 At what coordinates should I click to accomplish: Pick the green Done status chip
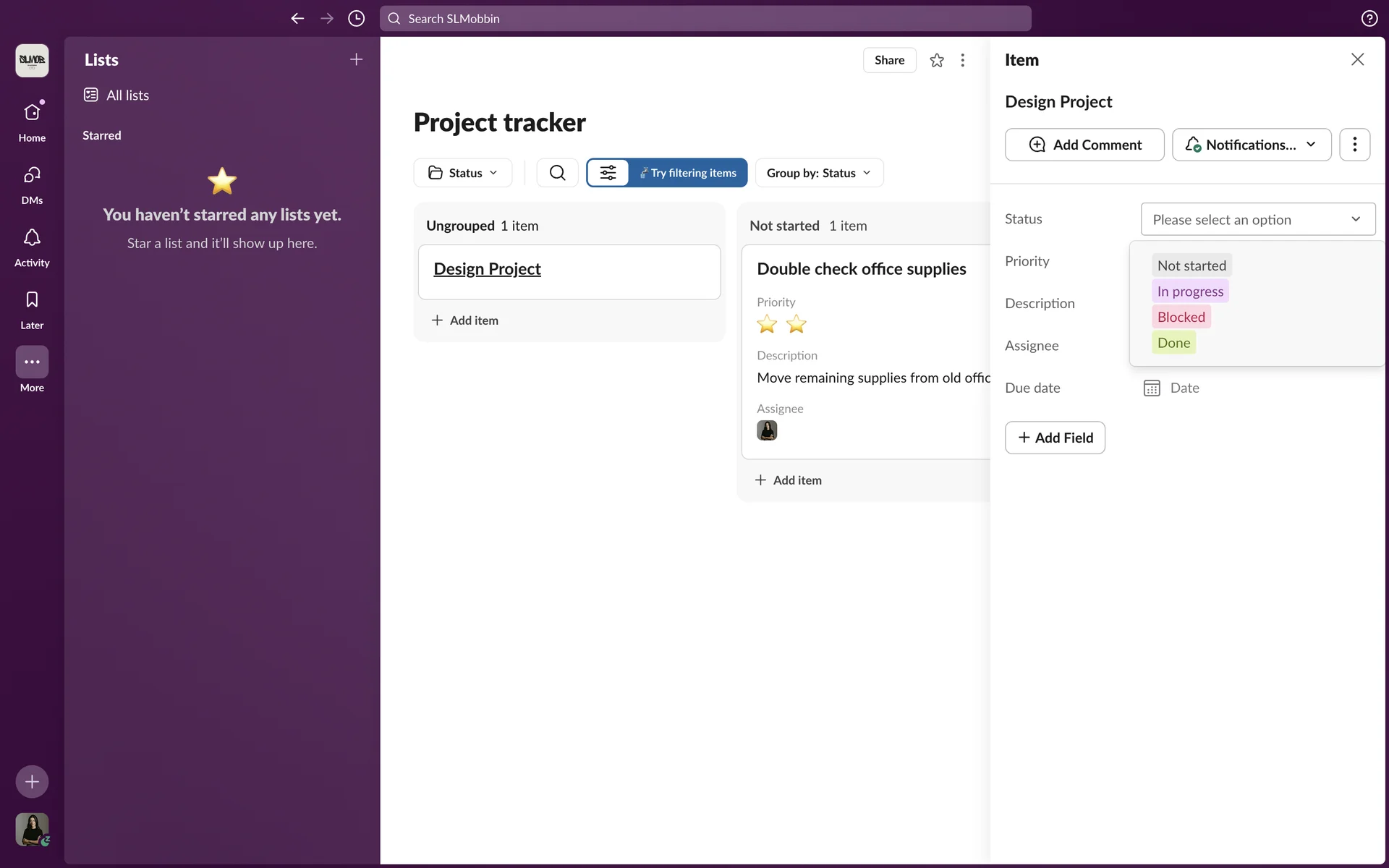click(1173, 343)
